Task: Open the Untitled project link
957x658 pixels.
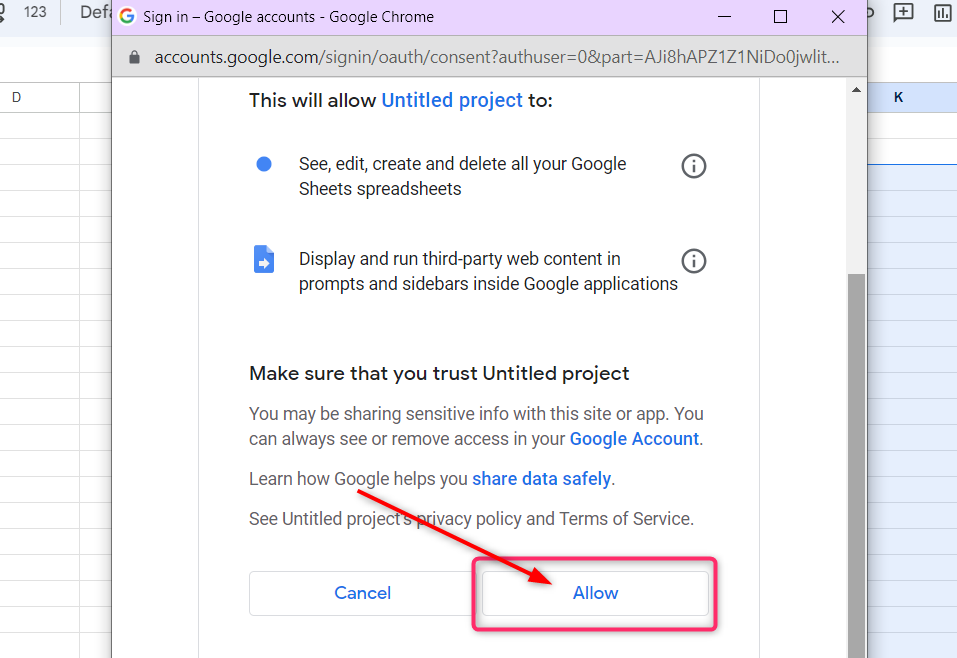Action: pos(452,100)
